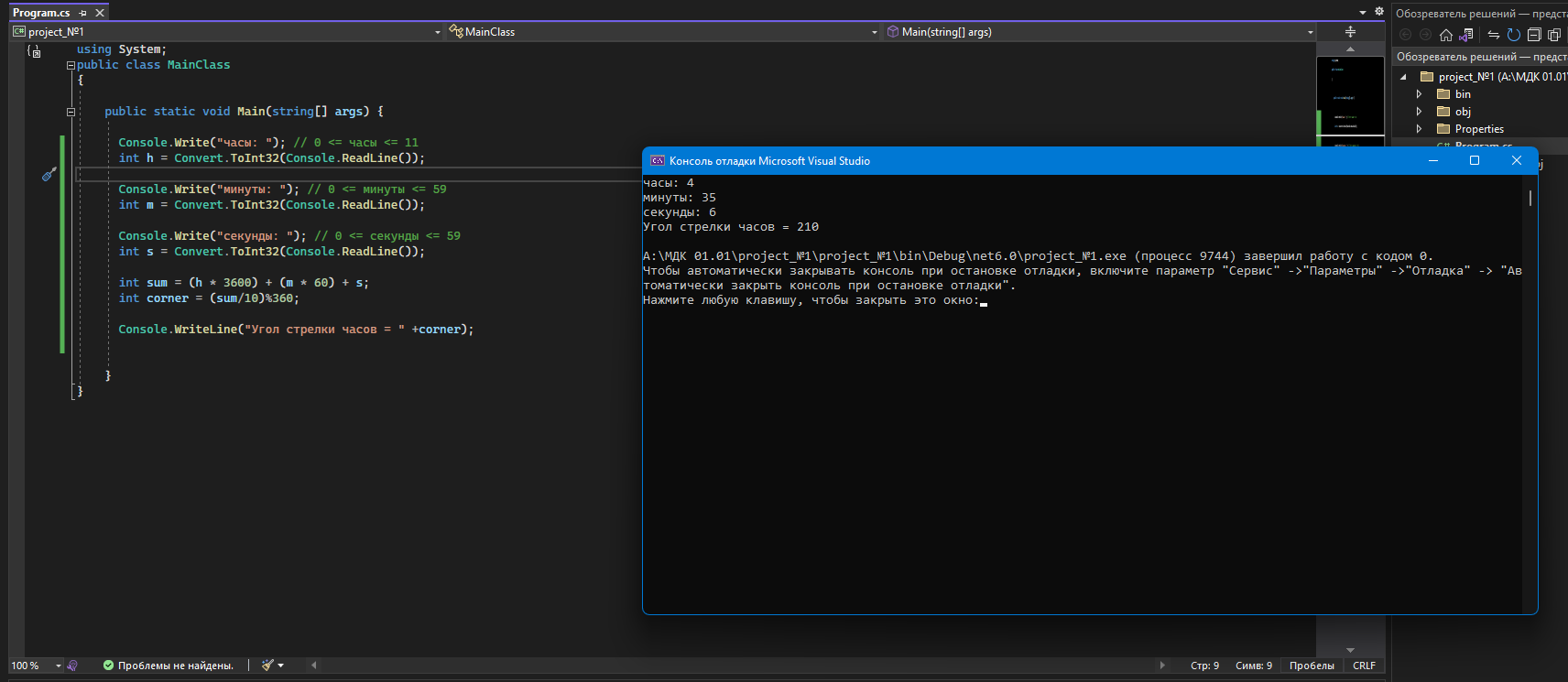Collapse all items in Solution Explorer
Viewport: 1568px width, 682px height.
tap(1534, 35)
